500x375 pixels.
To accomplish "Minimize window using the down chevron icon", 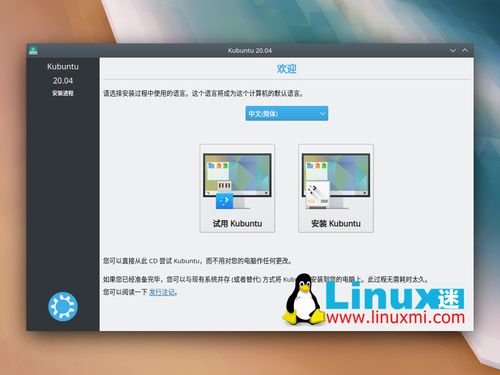I will [x=453, y=51].
